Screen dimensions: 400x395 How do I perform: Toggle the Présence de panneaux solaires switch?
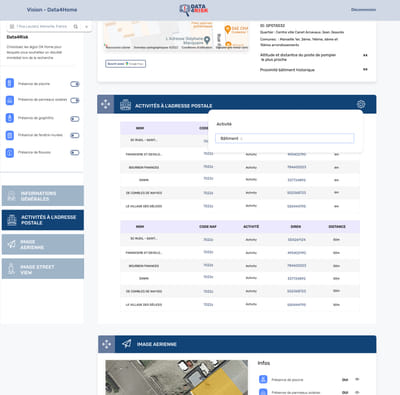point(75,100)
